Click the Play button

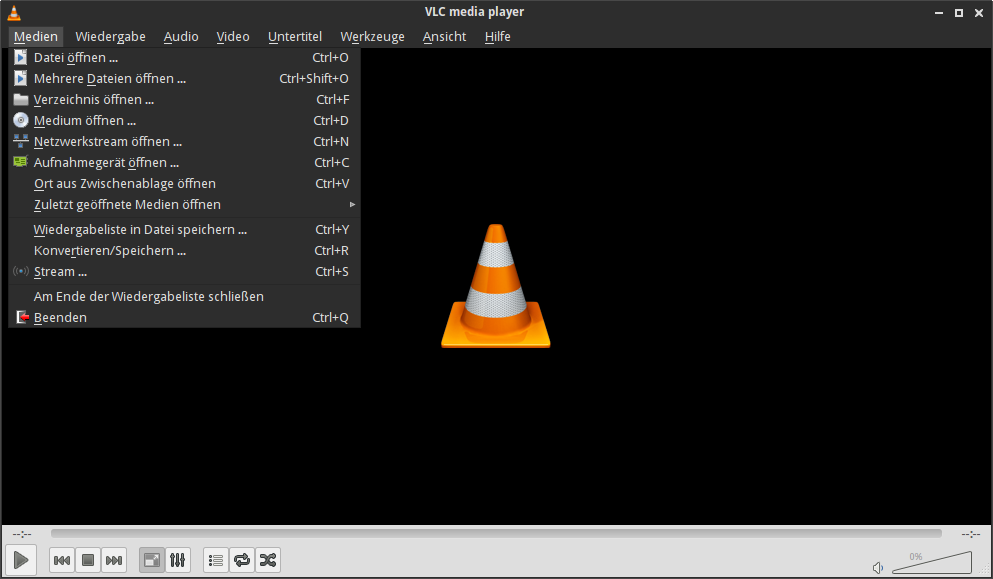(x=20, y=560)
